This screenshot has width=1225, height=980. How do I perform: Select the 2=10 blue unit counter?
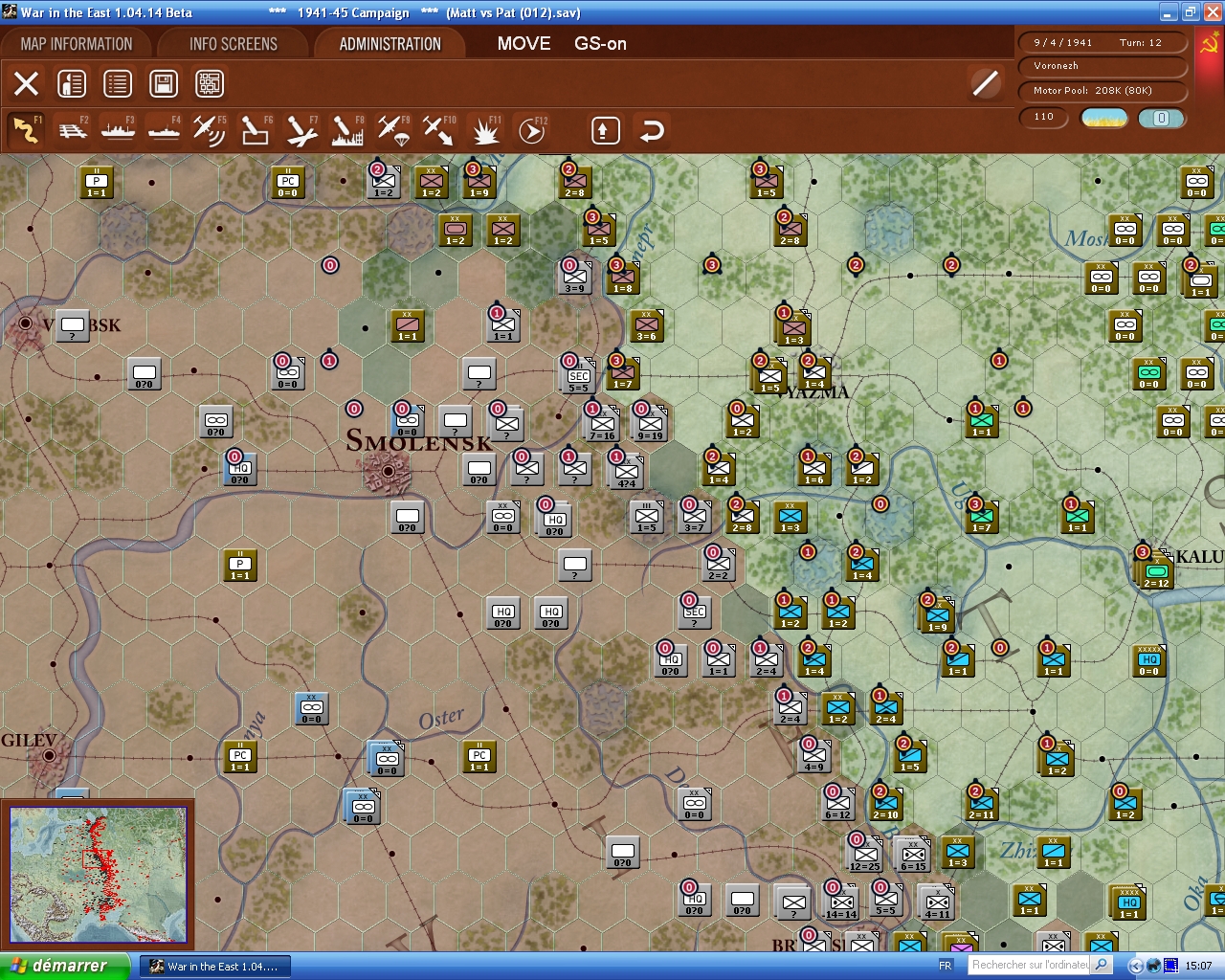pos(885,804)
